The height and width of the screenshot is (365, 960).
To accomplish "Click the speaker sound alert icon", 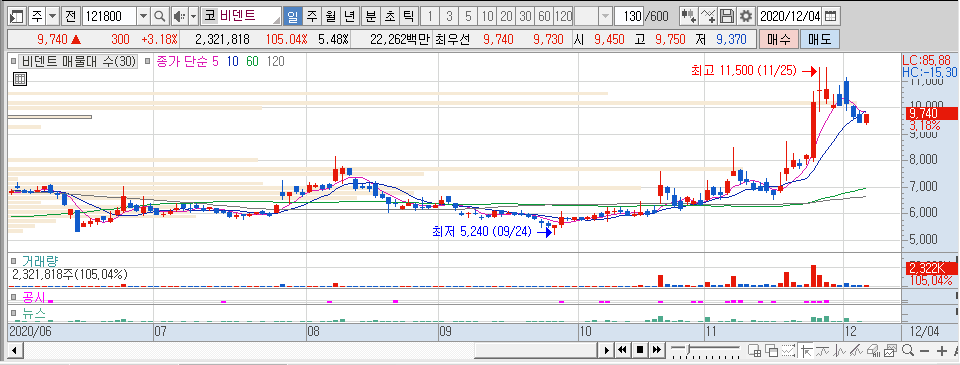I will pyautogui.click(x=179, y=16).
